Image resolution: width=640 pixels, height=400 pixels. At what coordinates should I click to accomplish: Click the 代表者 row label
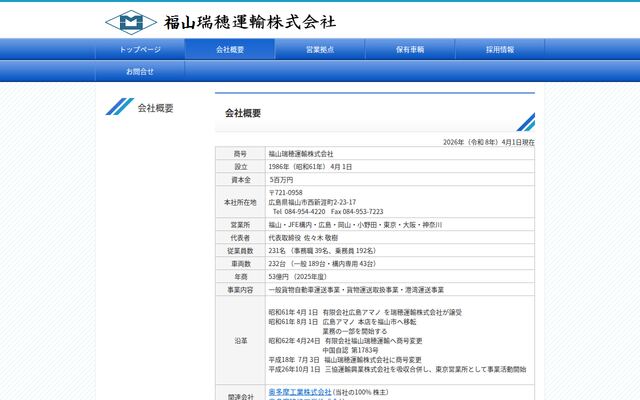[x=240, y=238]
